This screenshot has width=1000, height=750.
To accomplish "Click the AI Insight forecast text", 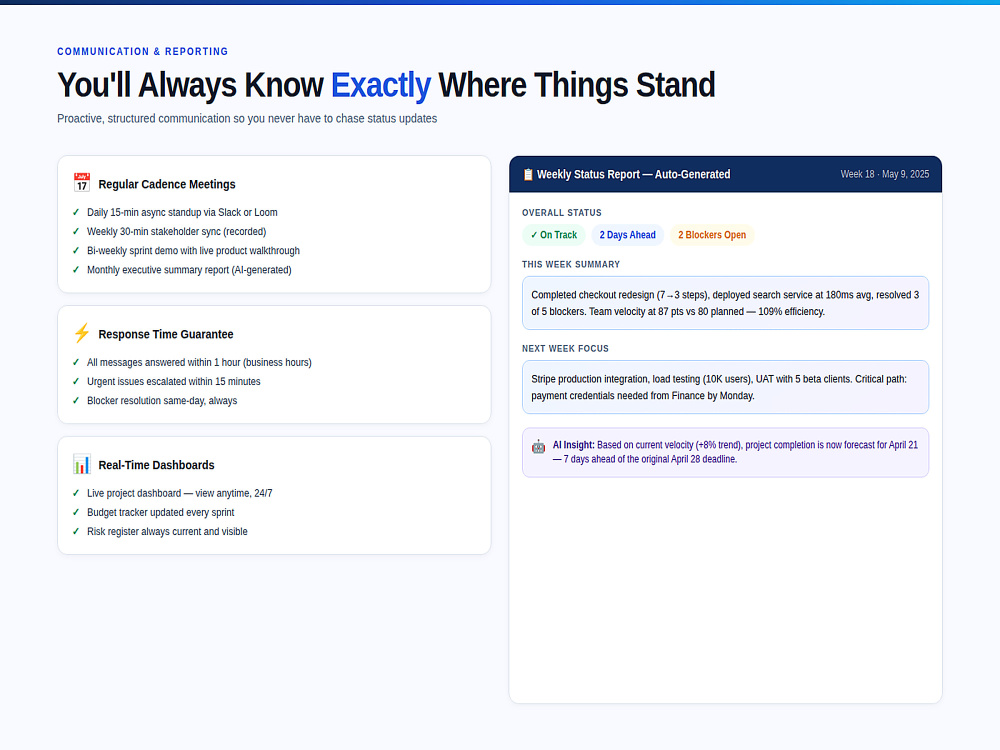I will [x=735, y=452].
